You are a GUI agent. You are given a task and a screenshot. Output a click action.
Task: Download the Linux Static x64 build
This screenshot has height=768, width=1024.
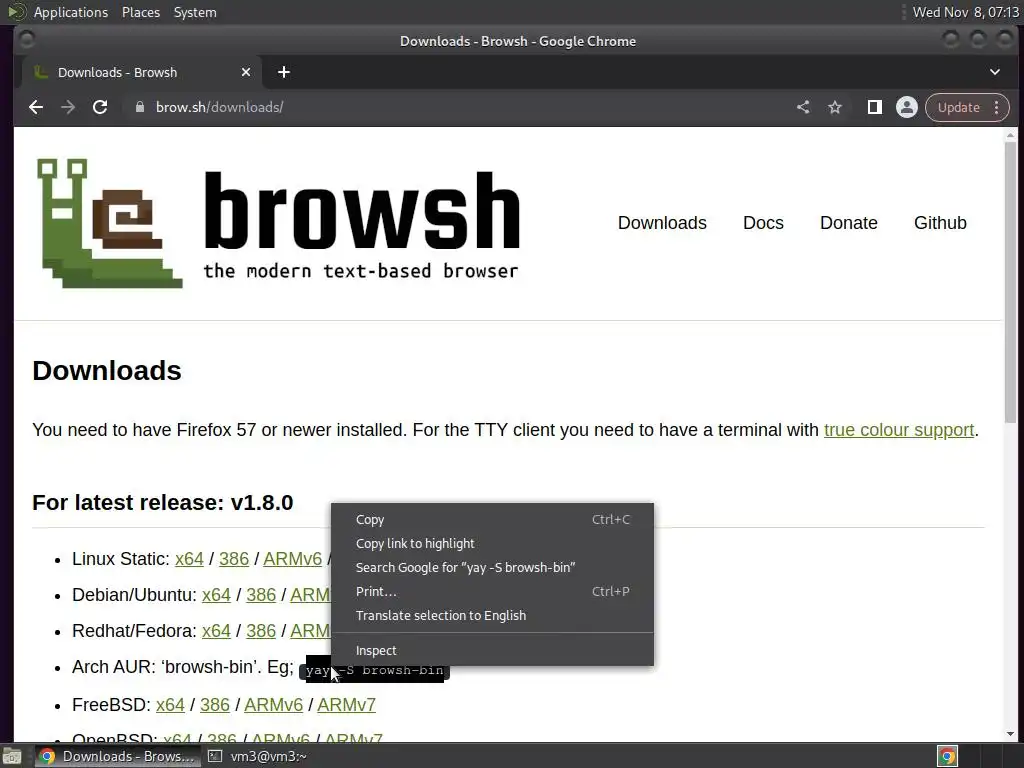pyautogui.click(x=189, y=559)
